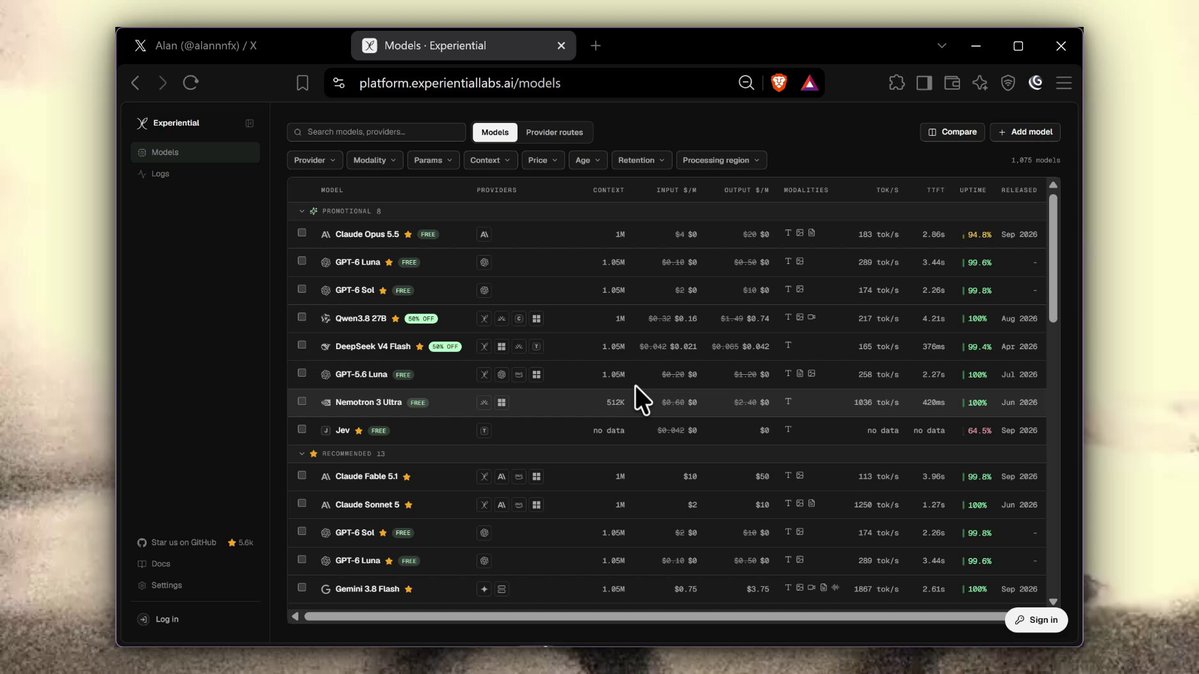Open the Params filter dropdown
This screenshot has height=674, width=1199.
(433, 160)
